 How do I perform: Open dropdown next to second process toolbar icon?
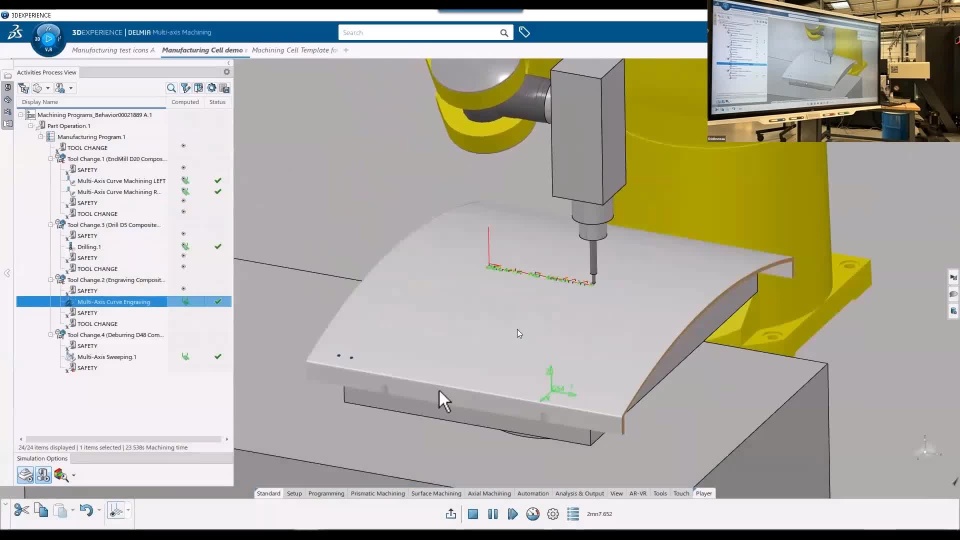tap(48, 89)
